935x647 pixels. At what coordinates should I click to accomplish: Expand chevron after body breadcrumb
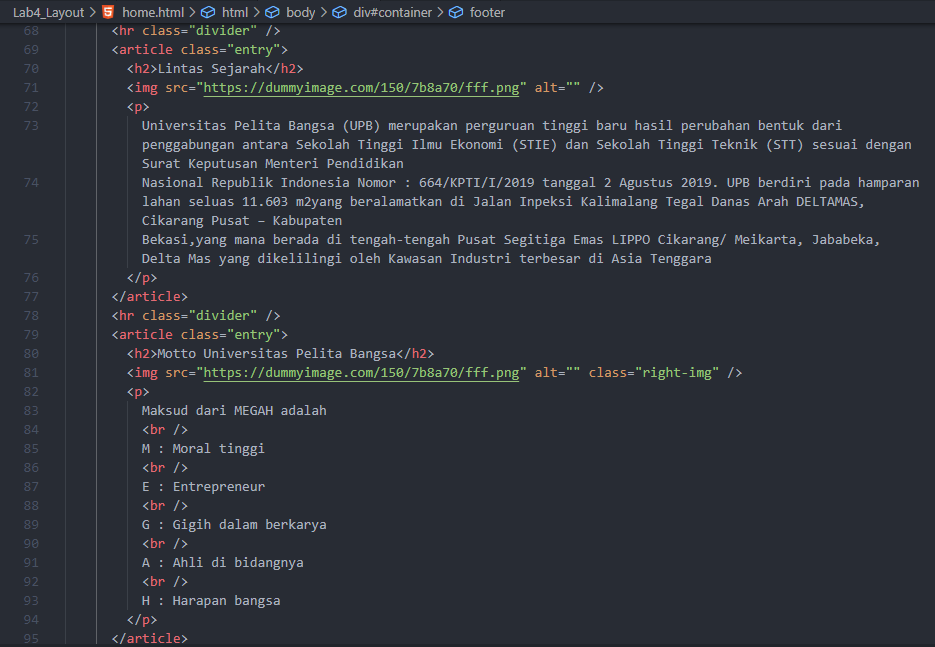(324, 12)
